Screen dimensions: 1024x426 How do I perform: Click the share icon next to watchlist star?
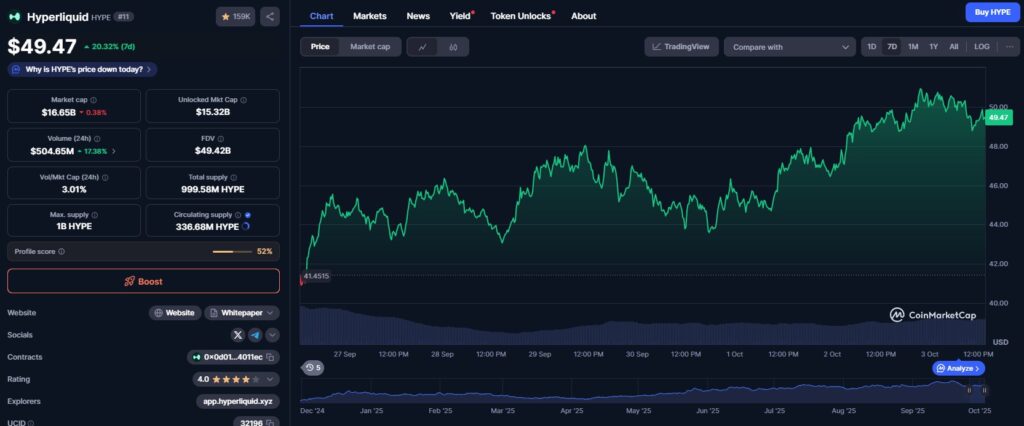coord(270,16)
